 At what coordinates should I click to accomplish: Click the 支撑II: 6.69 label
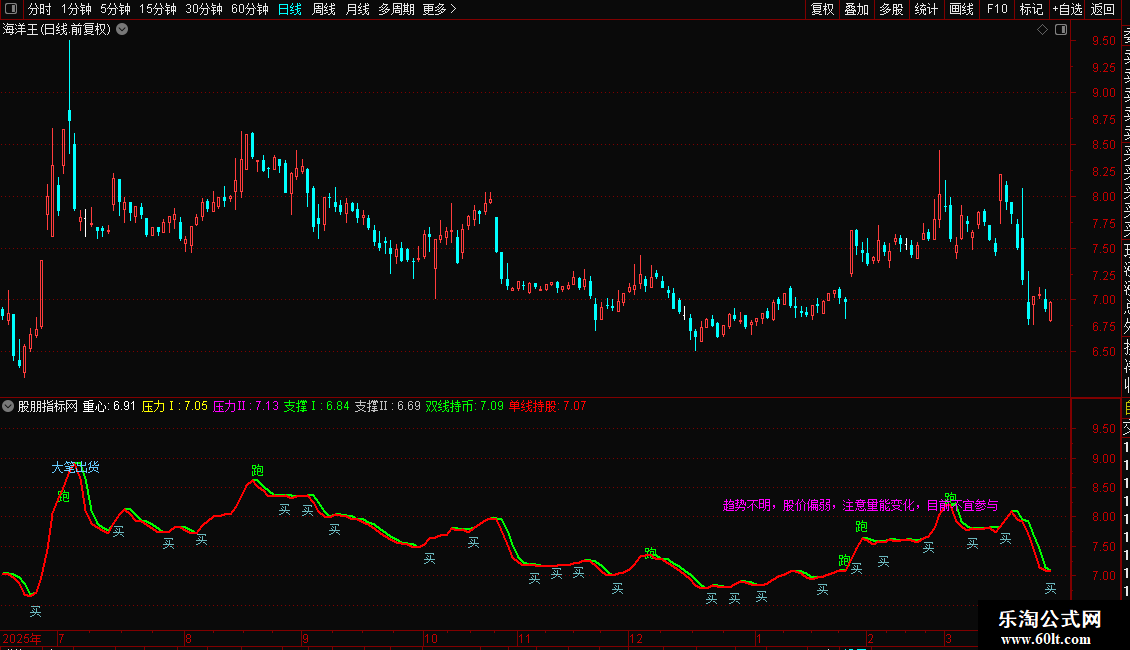coord(387,406)
